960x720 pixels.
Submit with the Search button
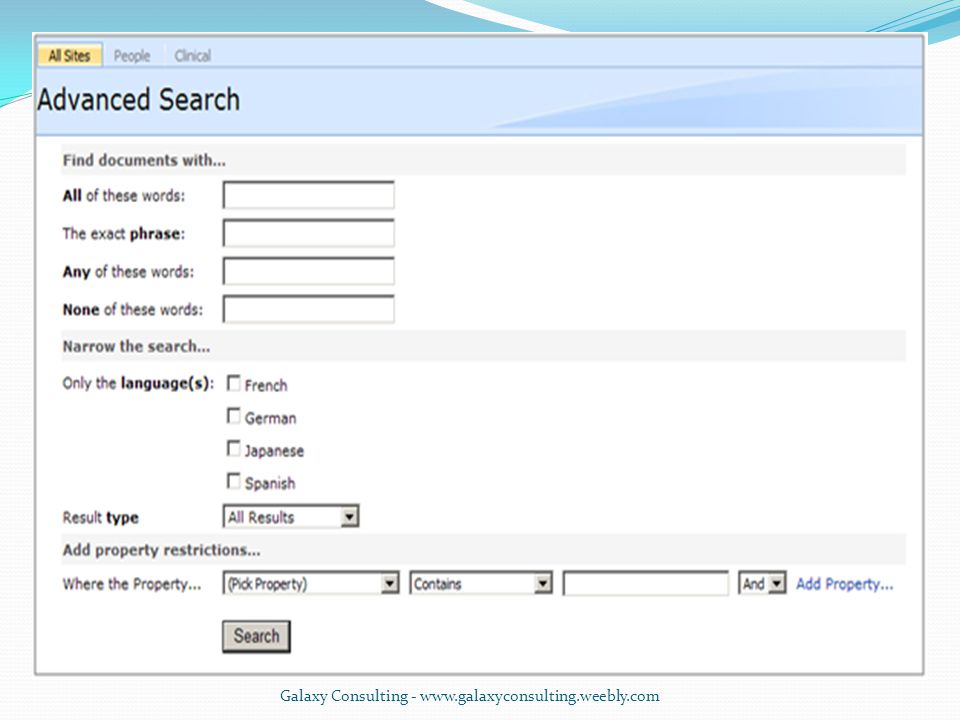[x=256, y=636]
